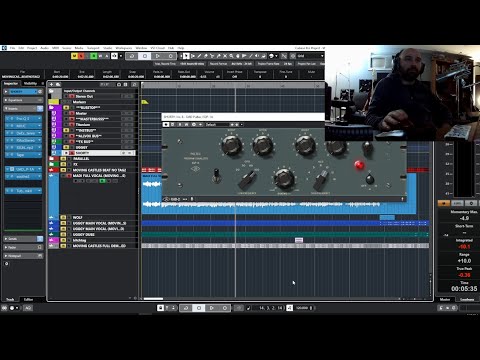Open the Project menu
480x360 pixels.
32,48
